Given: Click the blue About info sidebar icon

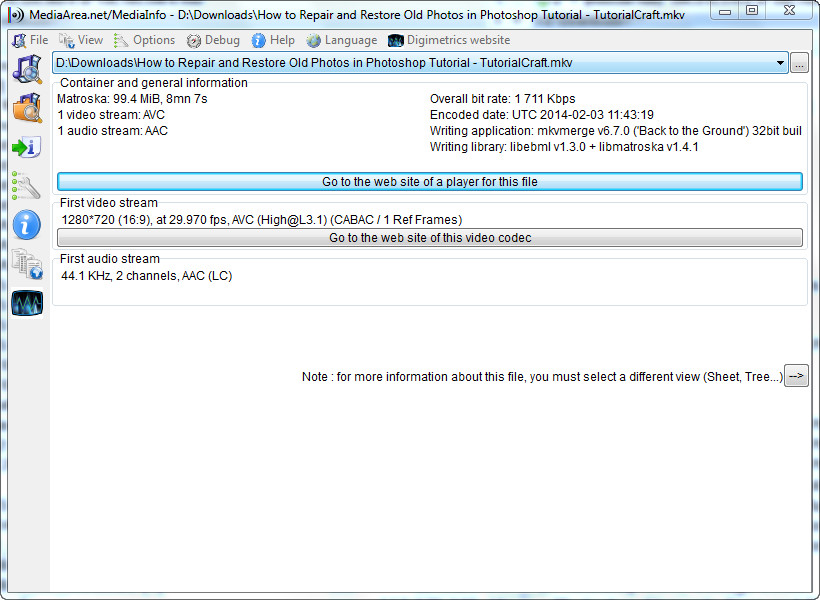Looking at the screenshot, I should point(26,225).
